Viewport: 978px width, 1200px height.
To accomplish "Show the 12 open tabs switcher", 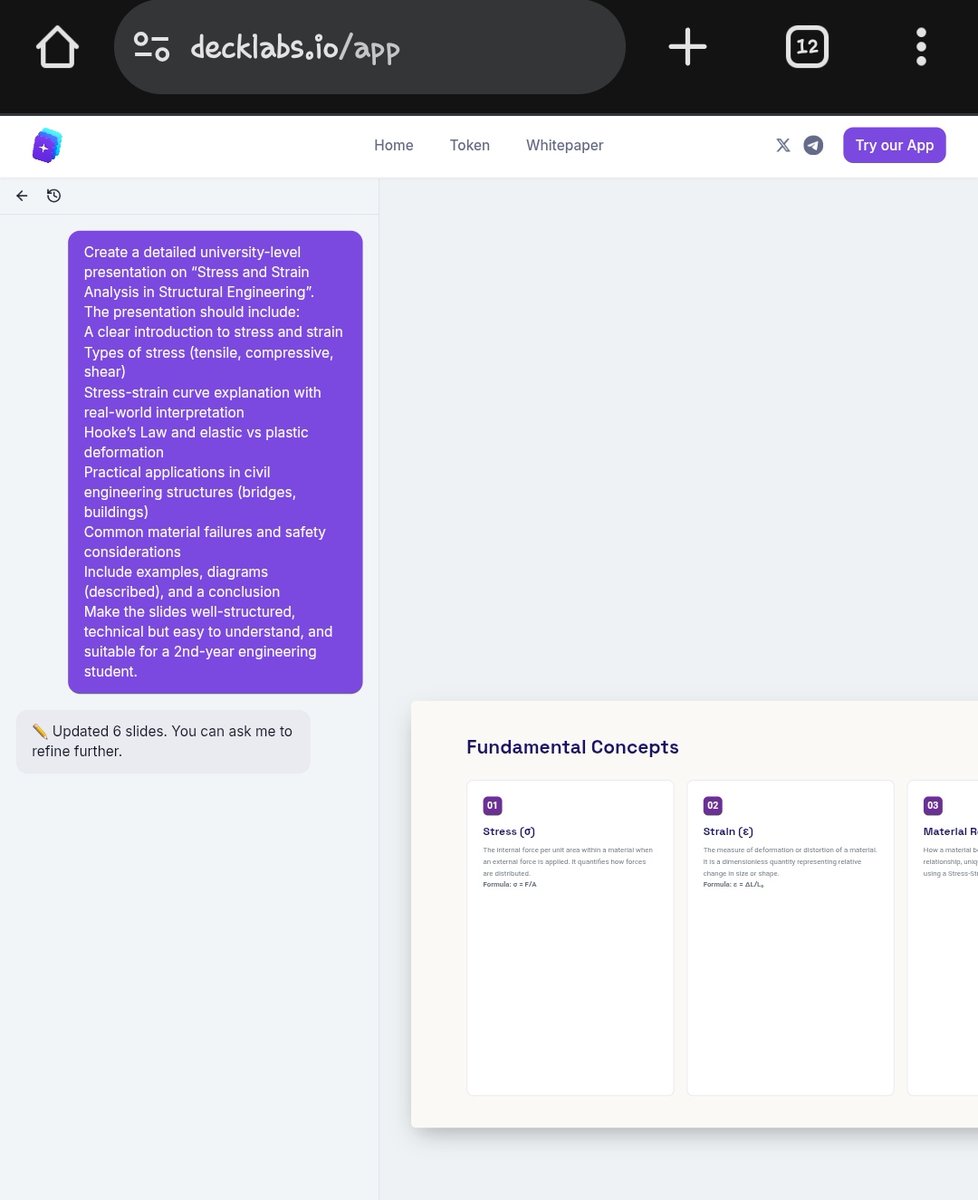I will tap(807, 47).
